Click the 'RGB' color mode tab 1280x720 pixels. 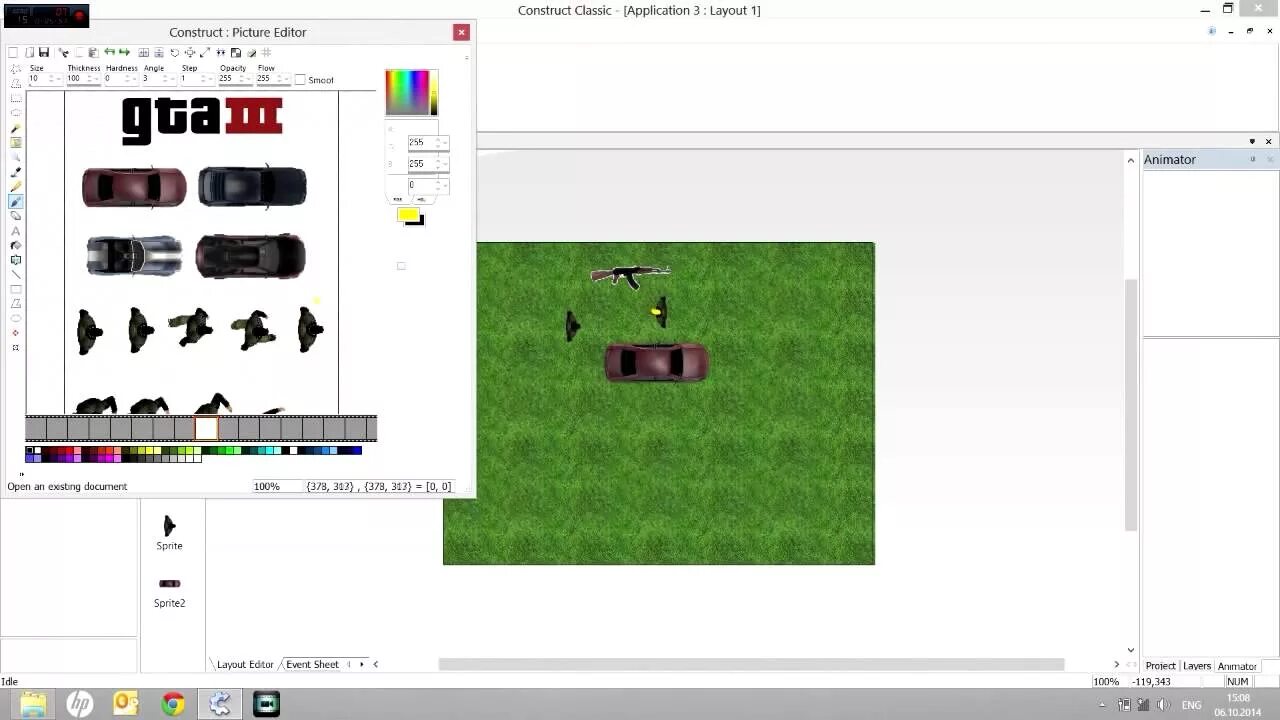[x=397, y=199]
